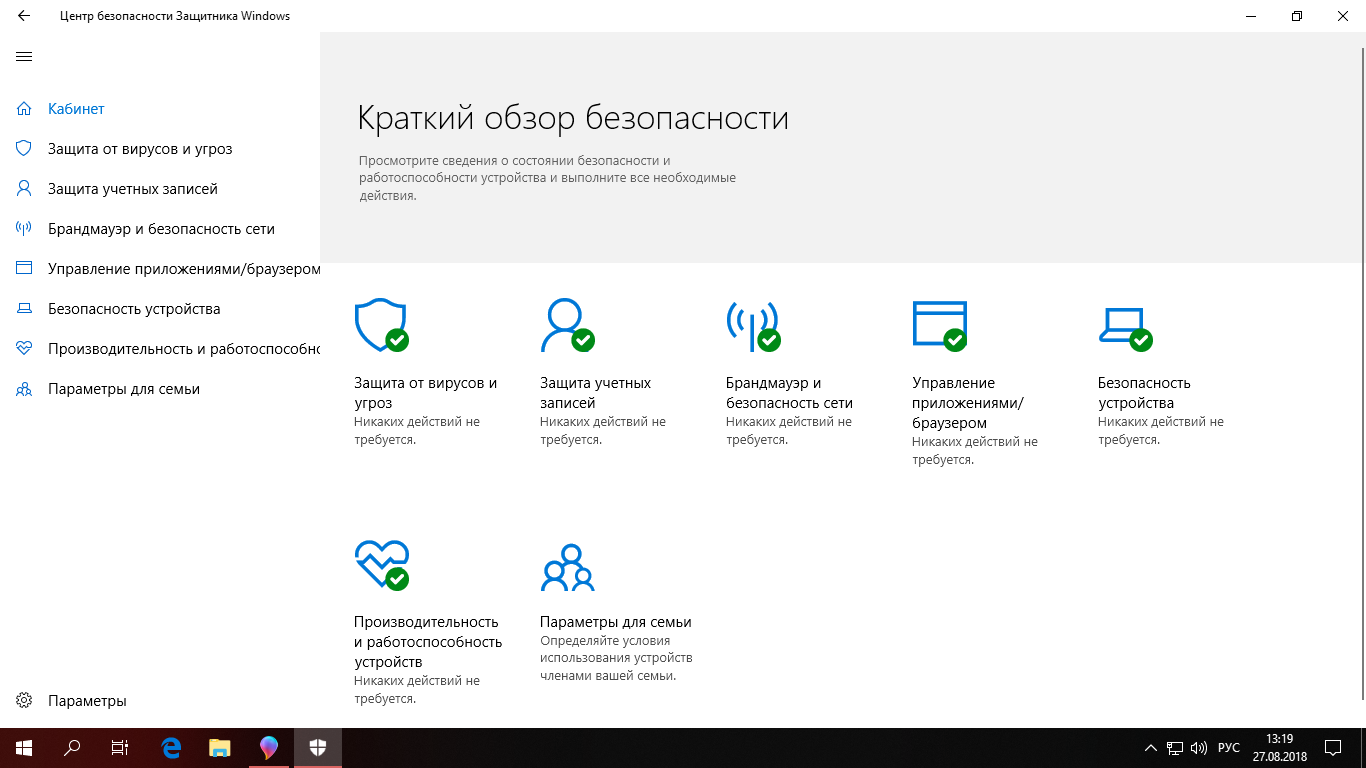1366x768 pixels.
Task: Open the large shield virus protection tile icon
Action: pyautogui.click(x=381, y=325)
